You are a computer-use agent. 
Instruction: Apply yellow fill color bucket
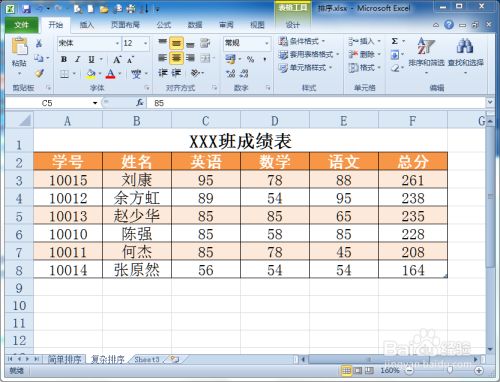pyautogui.click(x=90, y=74)
